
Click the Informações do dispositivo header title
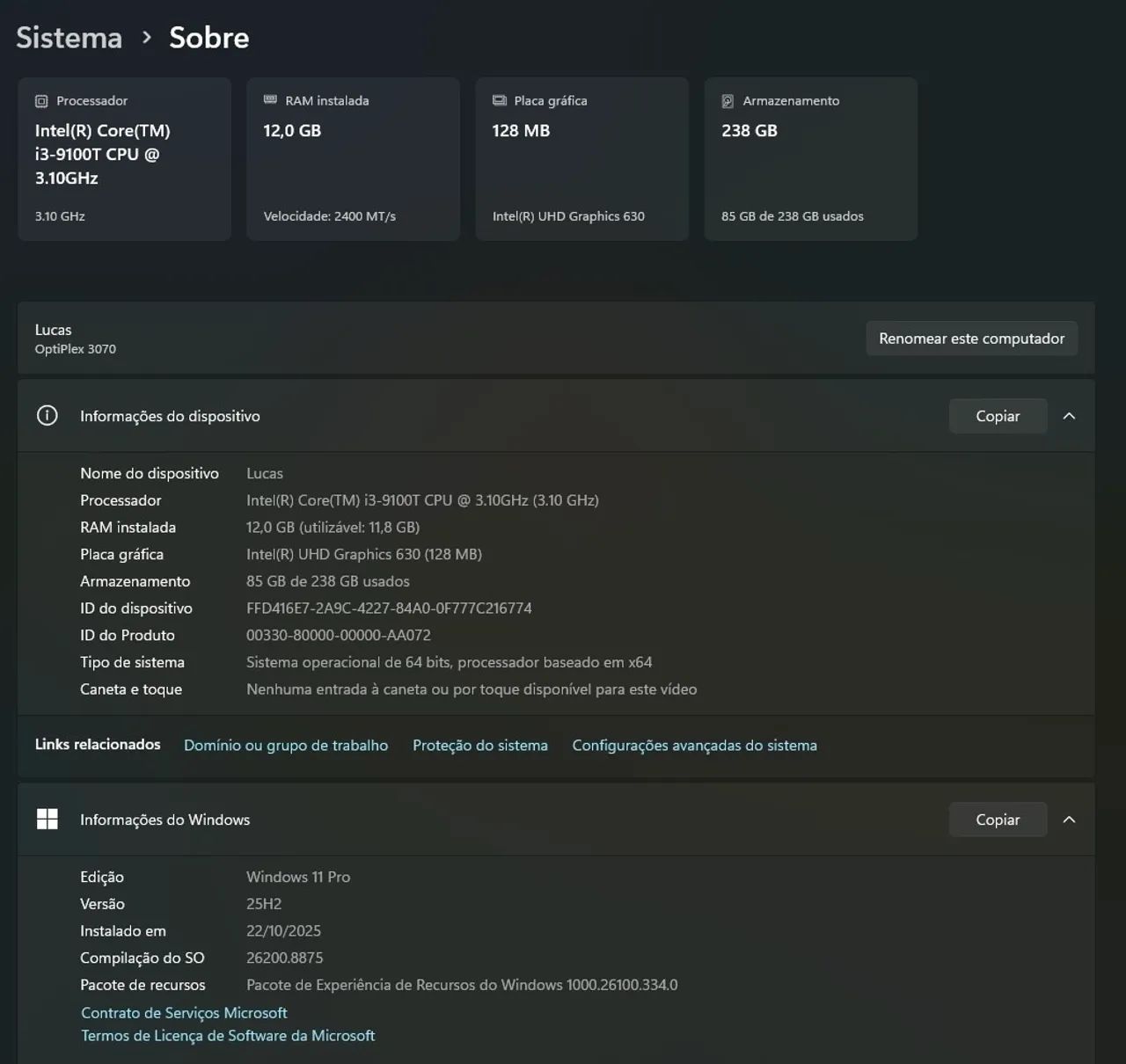pyautogui.click(x=170, y=416)
